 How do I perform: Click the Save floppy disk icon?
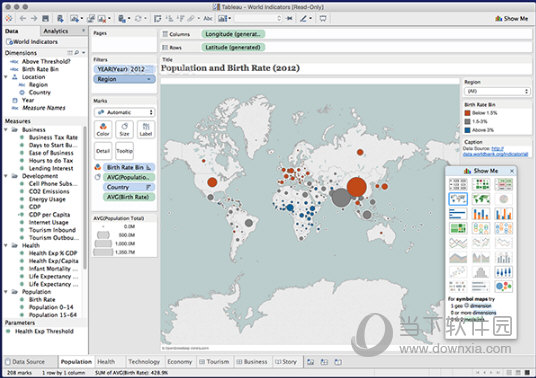[x=45, y=18]
